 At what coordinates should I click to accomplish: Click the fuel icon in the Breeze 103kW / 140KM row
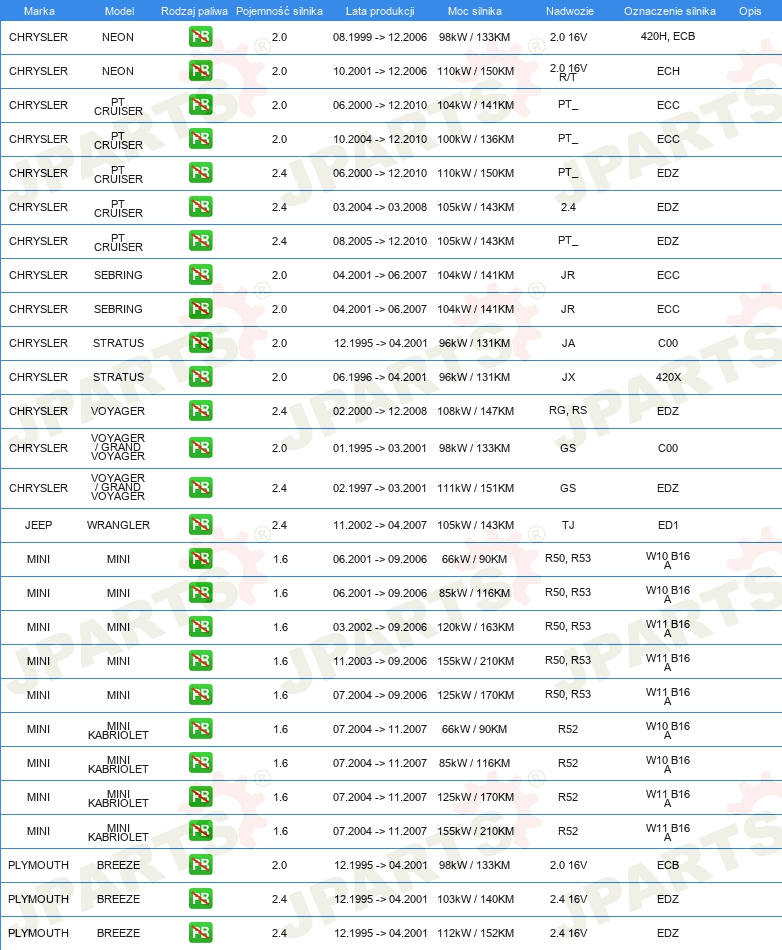pos(200,899)
